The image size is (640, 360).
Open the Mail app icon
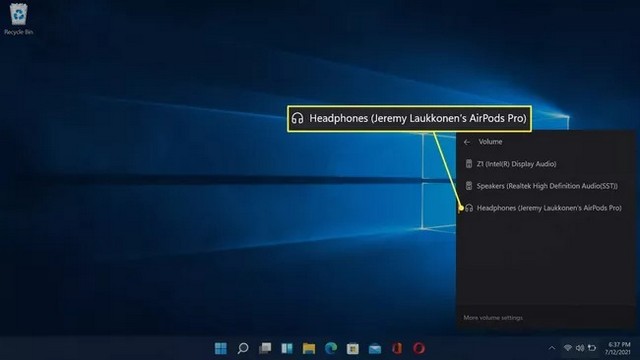[375, 349]
